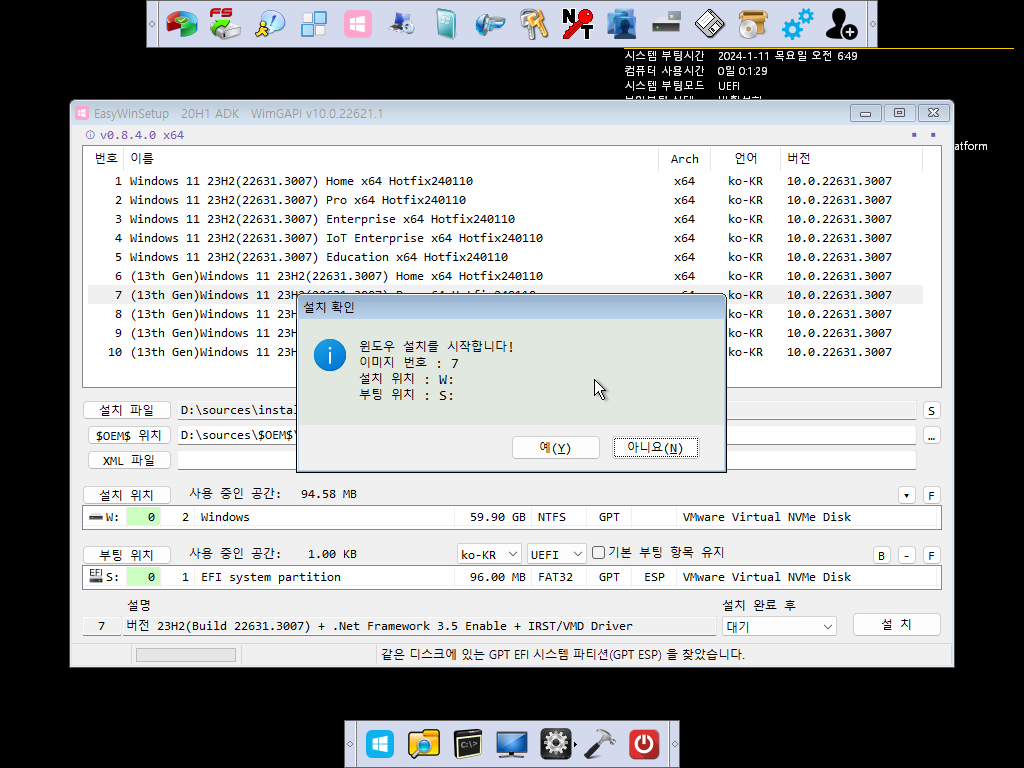Open the blue monitor display icon

coord(511,744)
